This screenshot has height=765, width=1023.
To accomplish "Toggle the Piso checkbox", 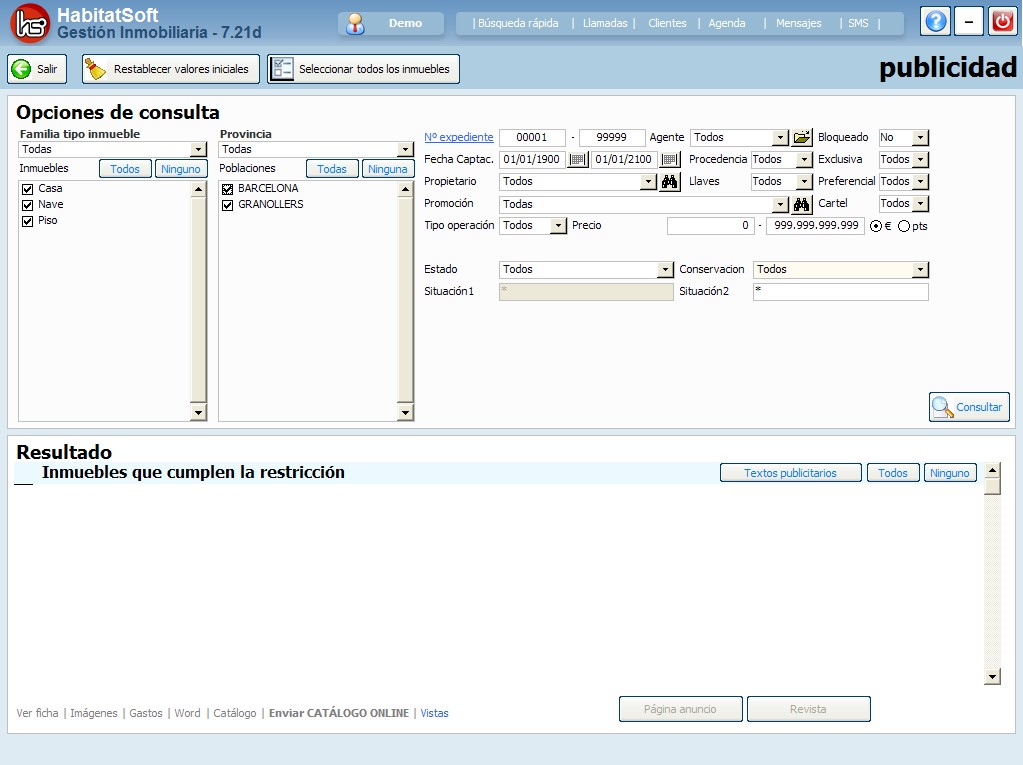I will coord(27,221).
